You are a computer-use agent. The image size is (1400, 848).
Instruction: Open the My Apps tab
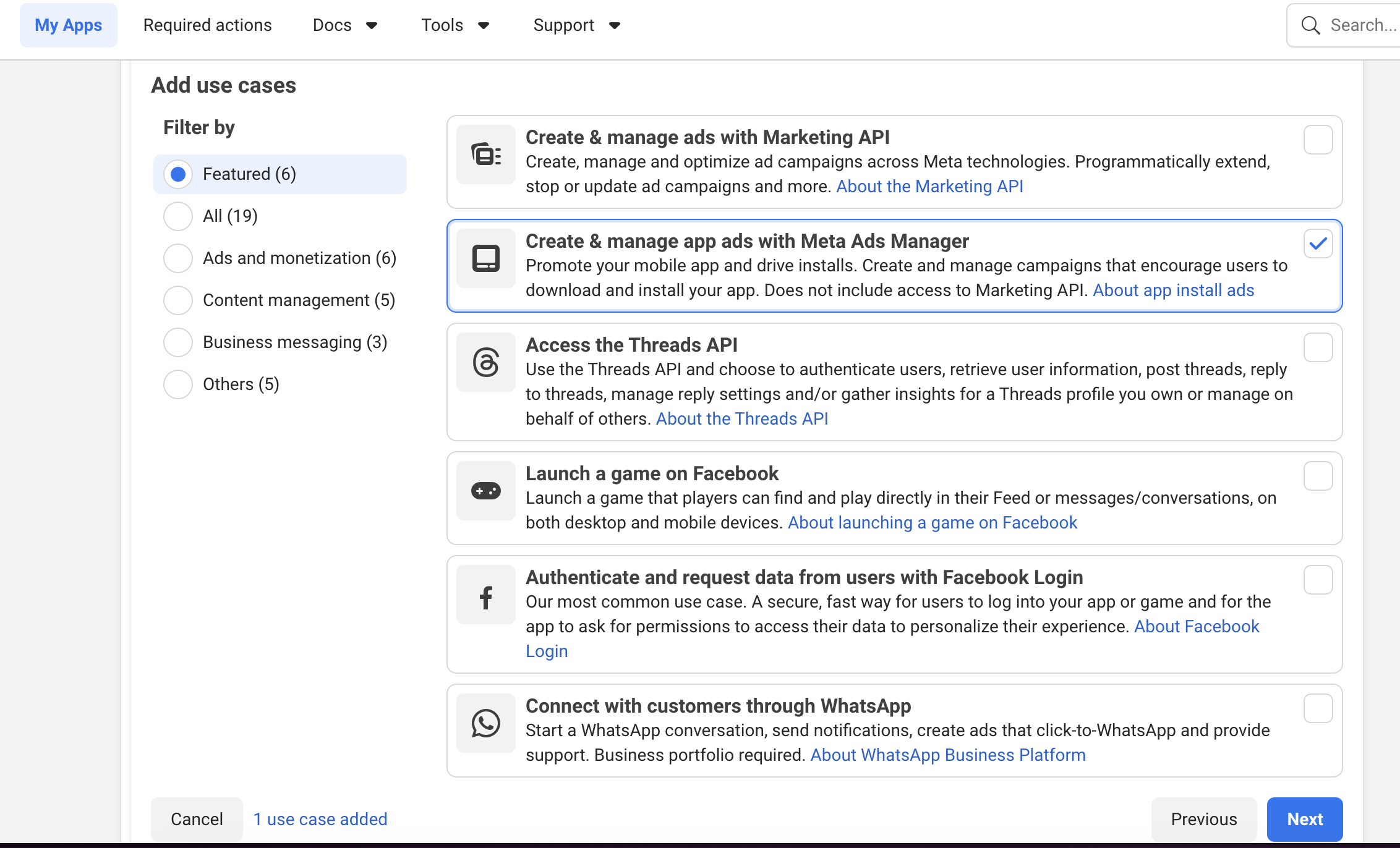[69, 25]
